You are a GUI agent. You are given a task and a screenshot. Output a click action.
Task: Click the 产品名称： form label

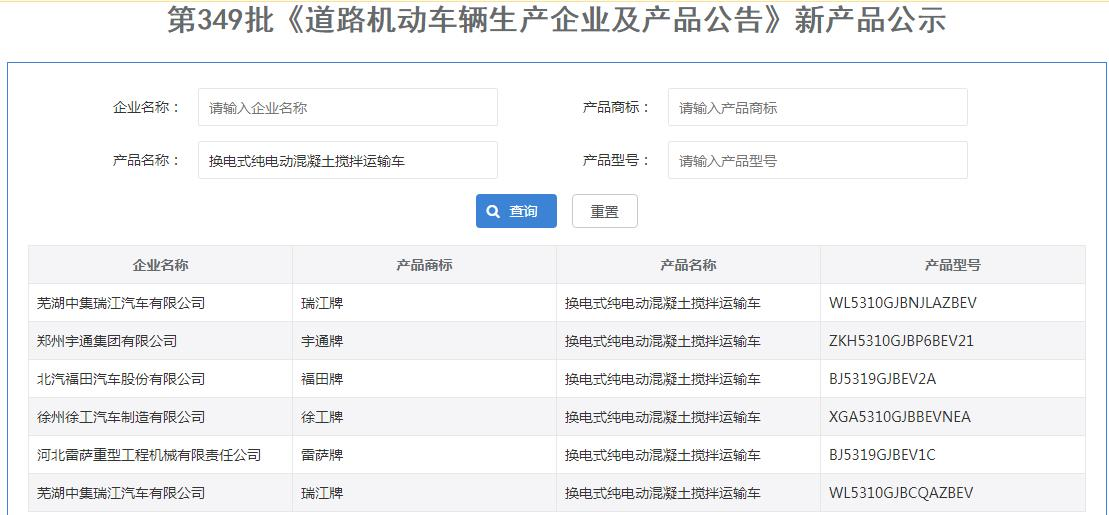click(x=146, y=160)
